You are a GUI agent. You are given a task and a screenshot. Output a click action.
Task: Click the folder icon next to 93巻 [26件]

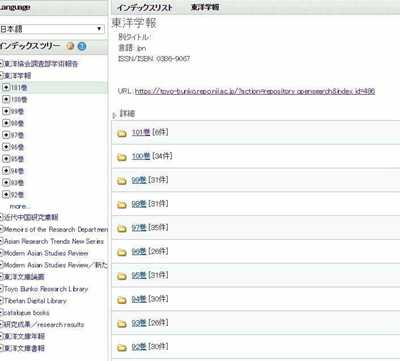click(122, 323)
